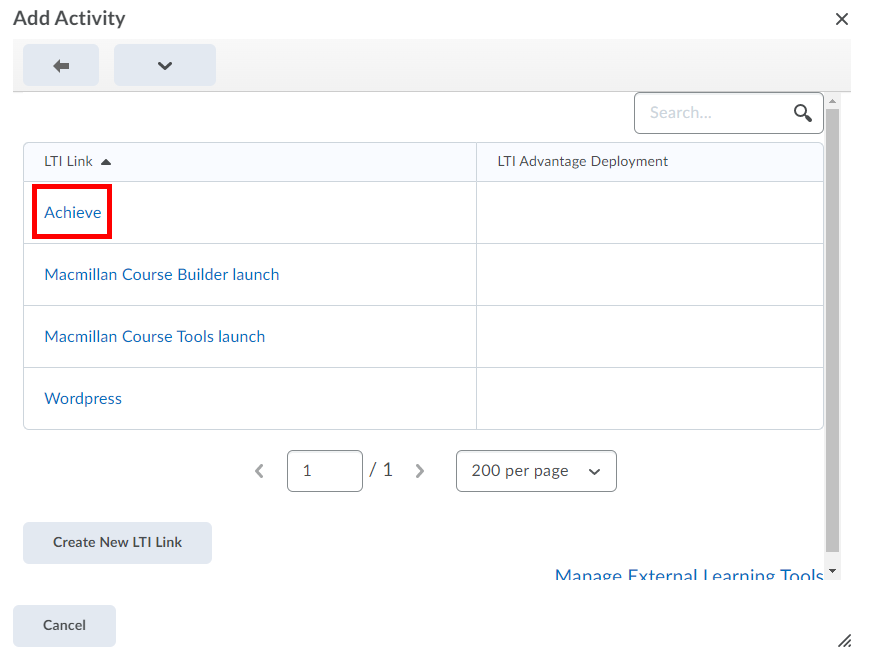Click the close X on Add Activity dialog
This screenshot has height=667, width=874.
[x=842, y=18]
